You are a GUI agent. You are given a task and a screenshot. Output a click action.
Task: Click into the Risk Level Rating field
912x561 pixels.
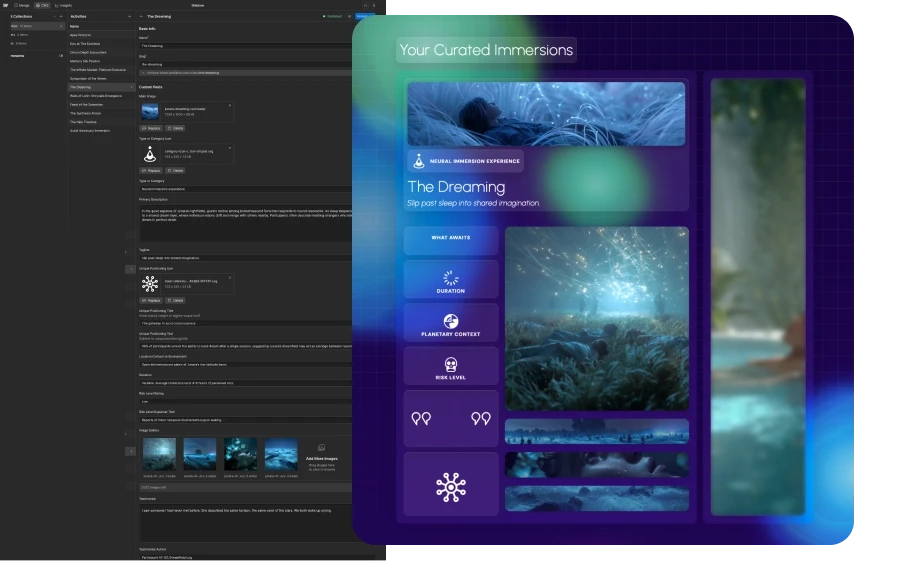pos(245,402)
